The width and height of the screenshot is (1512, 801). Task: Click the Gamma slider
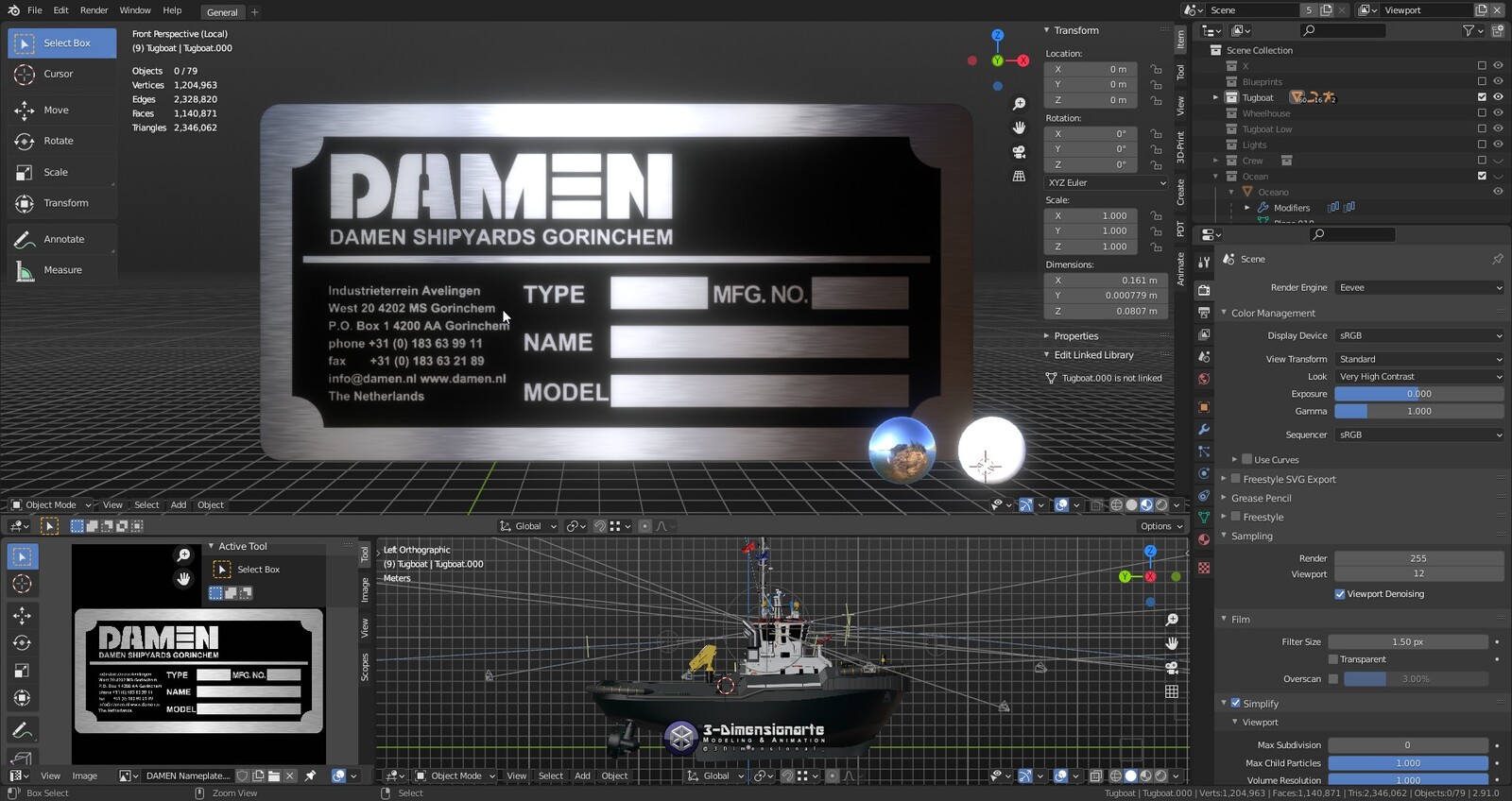[x=1419, y=411]
